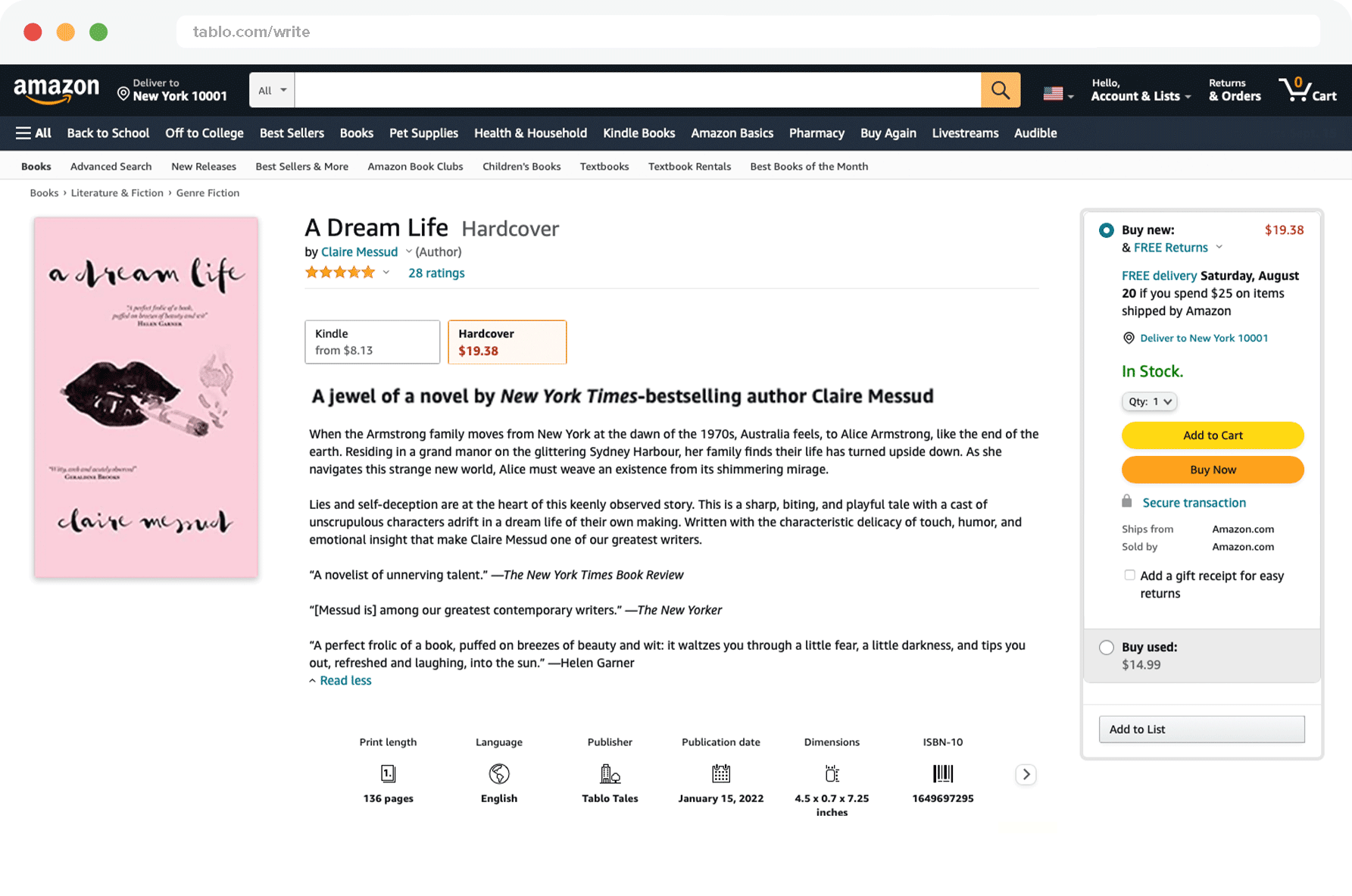
Task: Open the US flag language selector
Action: [x=1058, y=94]
